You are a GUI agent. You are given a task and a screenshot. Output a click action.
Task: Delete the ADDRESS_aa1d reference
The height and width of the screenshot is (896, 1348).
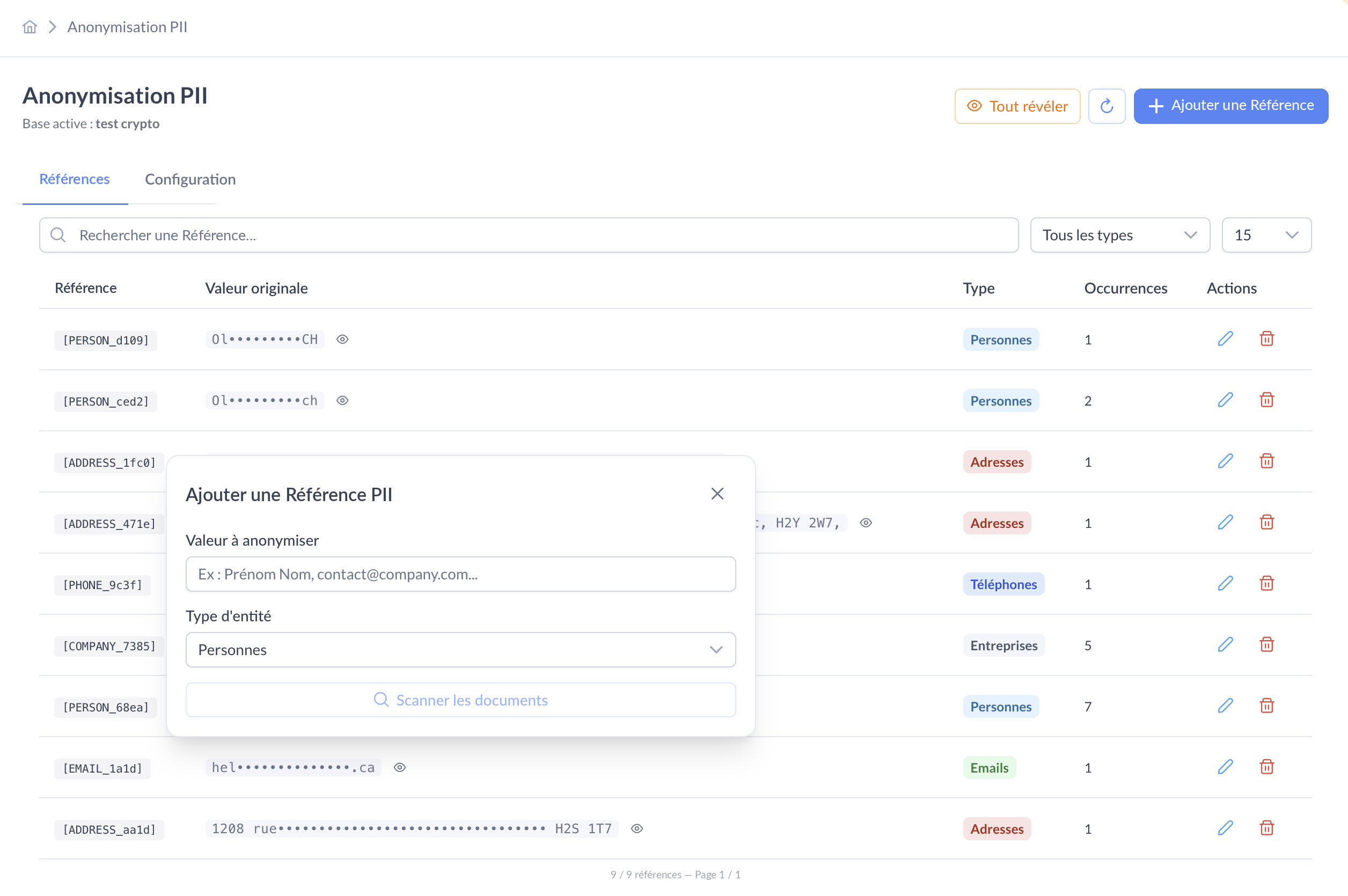point(1267,828)
